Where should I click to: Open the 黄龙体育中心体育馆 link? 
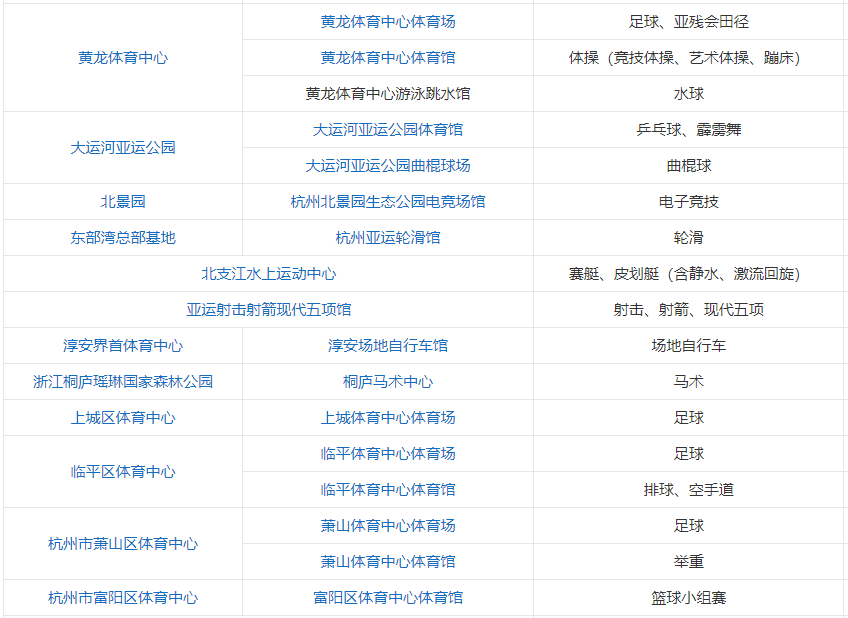pyautogui.click(x=388, y=58)
